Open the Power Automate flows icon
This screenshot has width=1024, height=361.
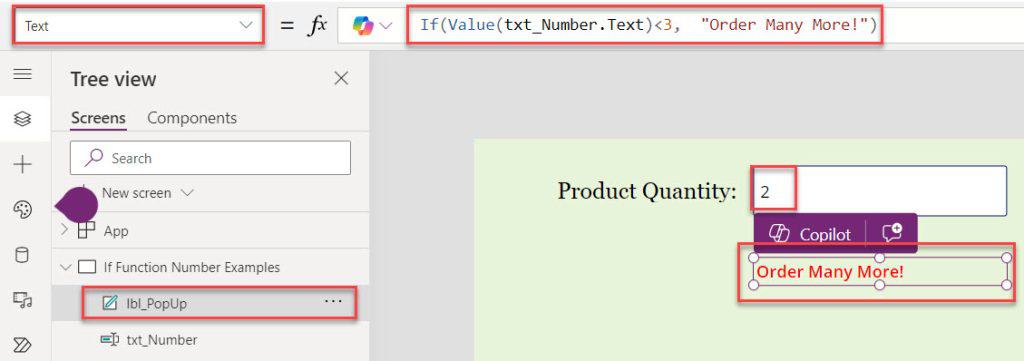(x=23, y=345)
